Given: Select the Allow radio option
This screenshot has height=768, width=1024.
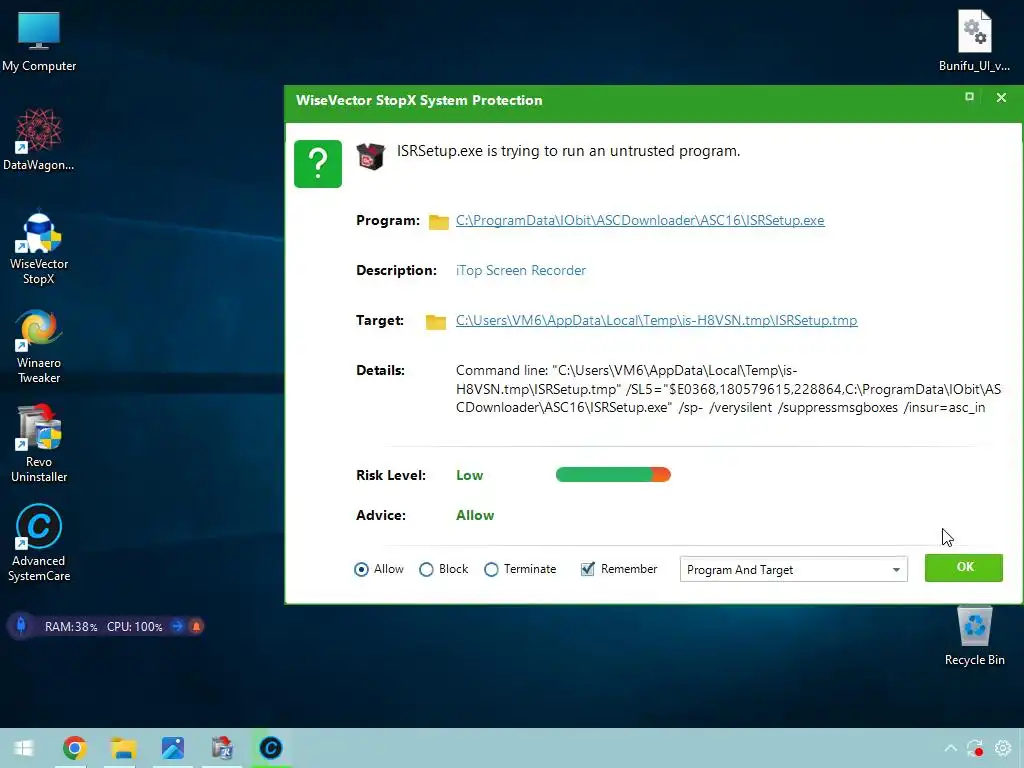Looking at the screenshot, I should coord(379,569).
